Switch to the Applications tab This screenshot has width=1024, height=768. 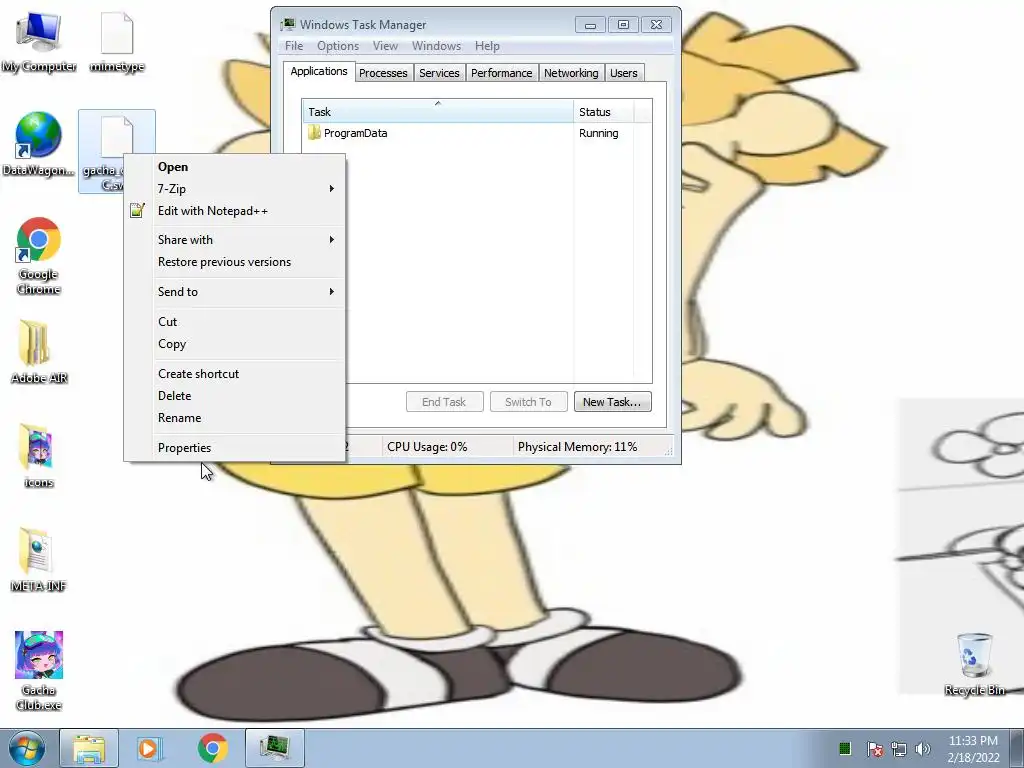(319, 71)
